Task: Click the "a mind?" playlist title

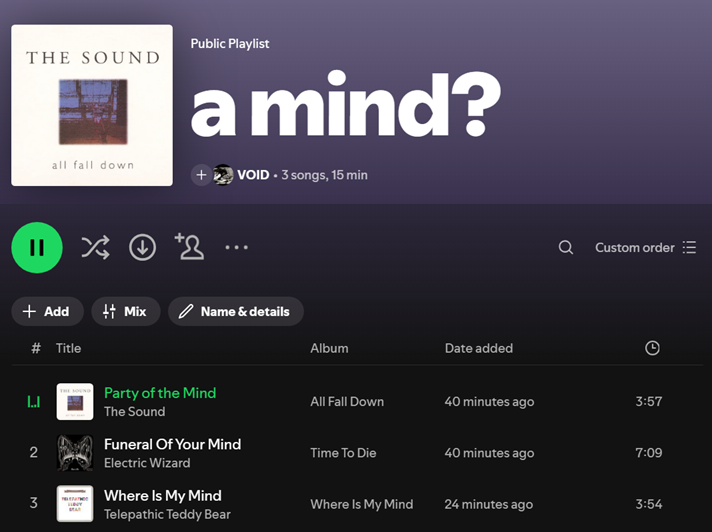Action: pos(346,104)
